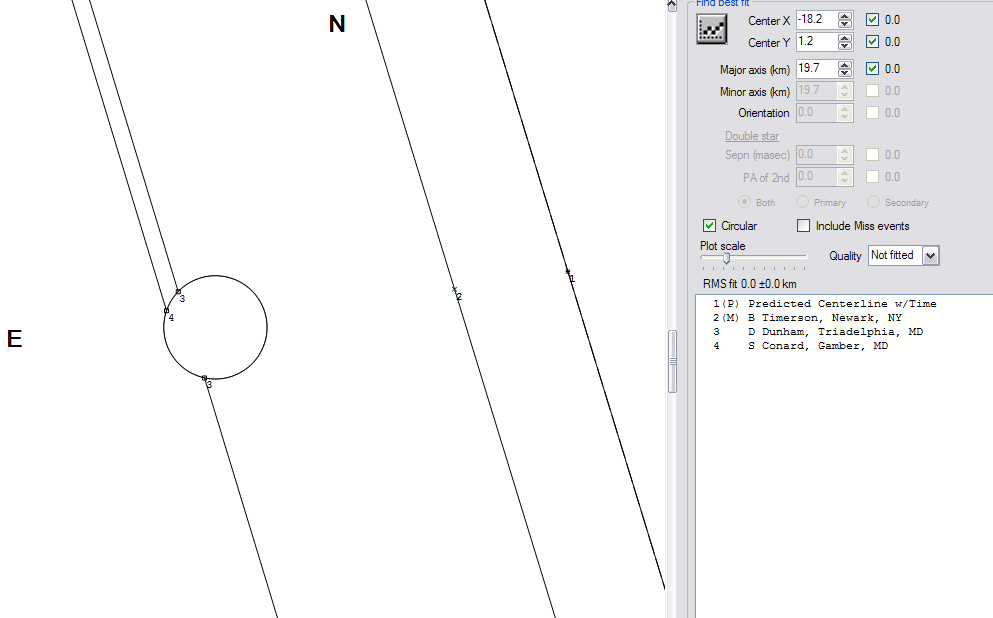The height and width of the screenshot is (618, 993).
Task: Select row 4 S Conard, Gamber, MD
Action: pyautogui.click(x=800, y=346)
